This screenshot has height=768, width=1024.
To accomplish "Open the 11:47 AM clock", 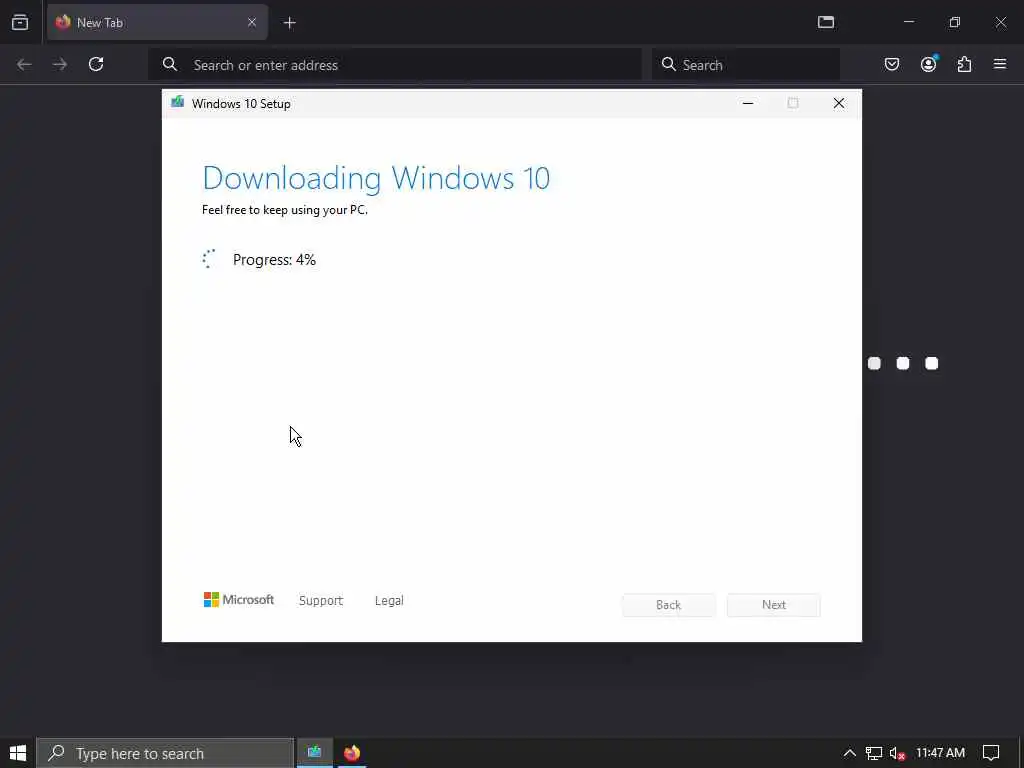I will 940,753.
